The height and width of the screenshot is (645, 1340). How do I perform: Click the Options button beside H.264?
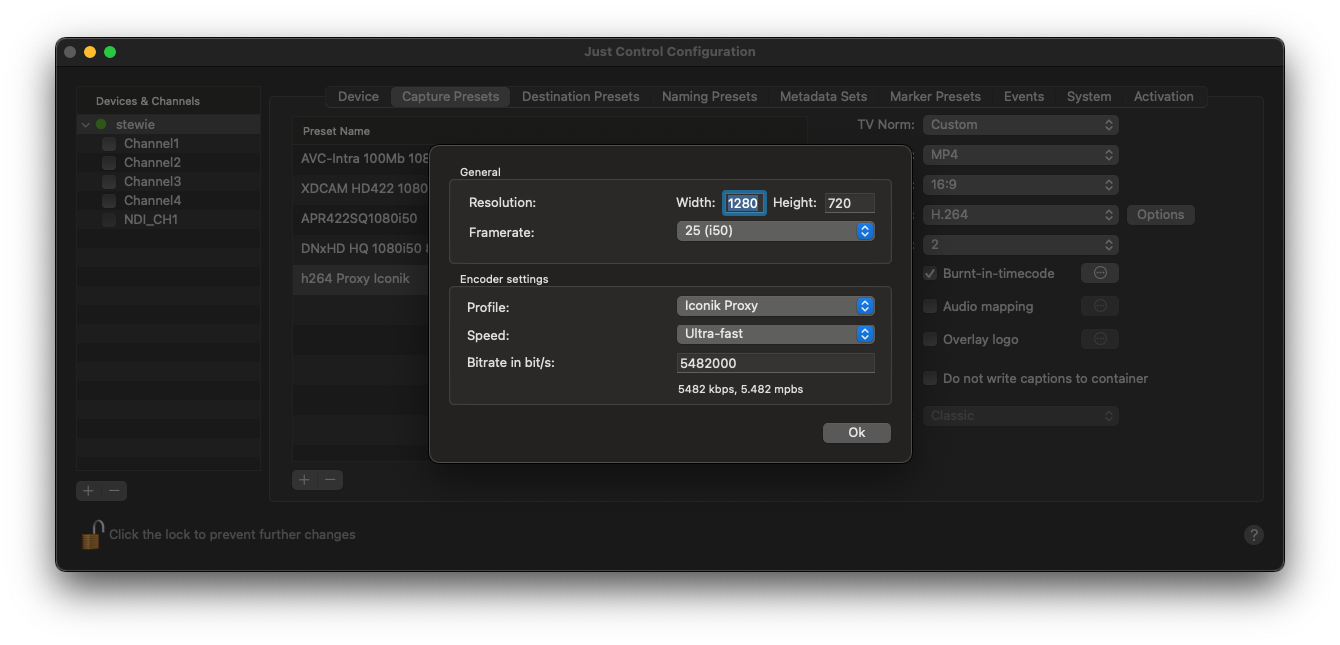coord(1160,214)
